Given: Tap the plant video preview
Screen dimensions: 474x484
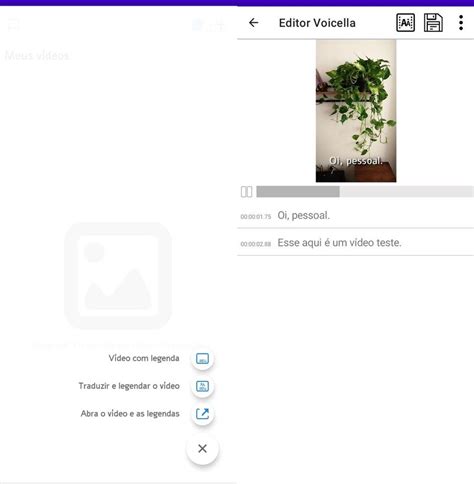Looking at the screenshot, I should 356,111.
